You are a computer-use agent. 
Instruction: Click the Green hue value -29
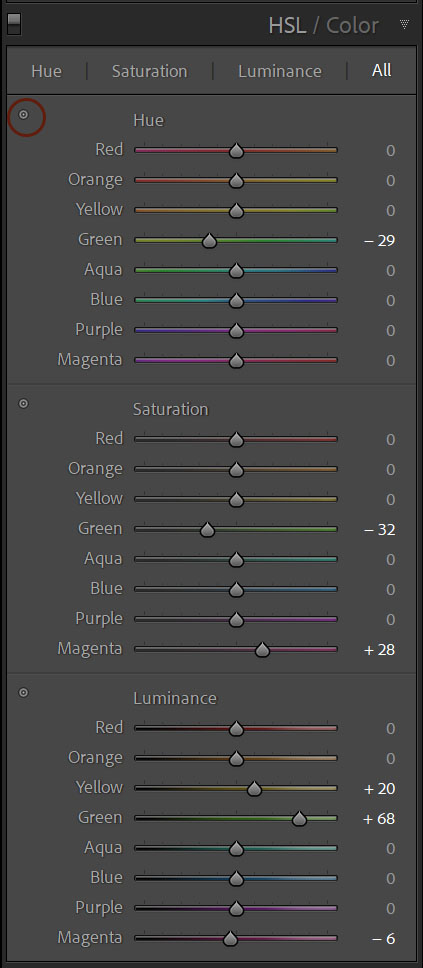(x=379, y=241)
